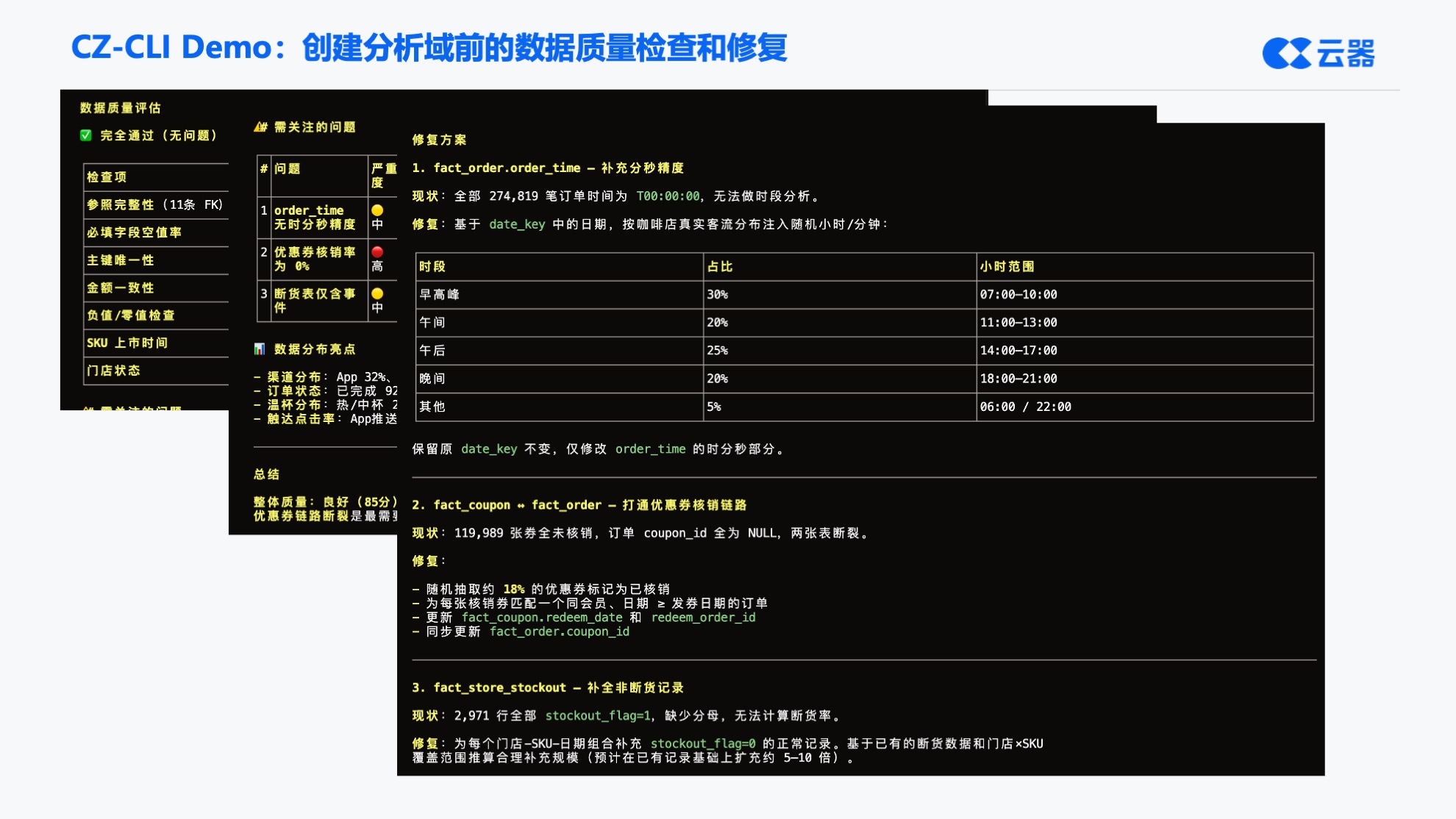Click the green checkmark next to 完全通过
The height and width of the screenshot is (819, 1456).
click(x=86, y=135)
